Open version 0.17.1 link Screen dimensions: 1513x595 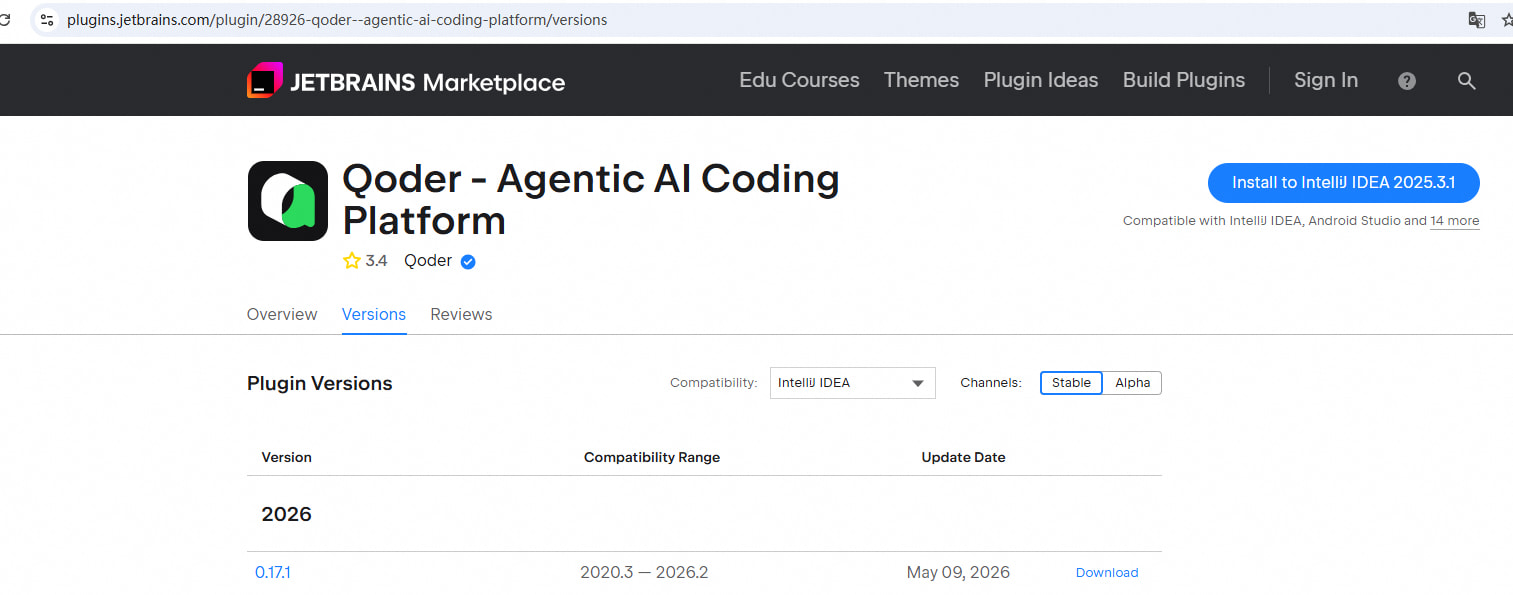tap(273, 573)
